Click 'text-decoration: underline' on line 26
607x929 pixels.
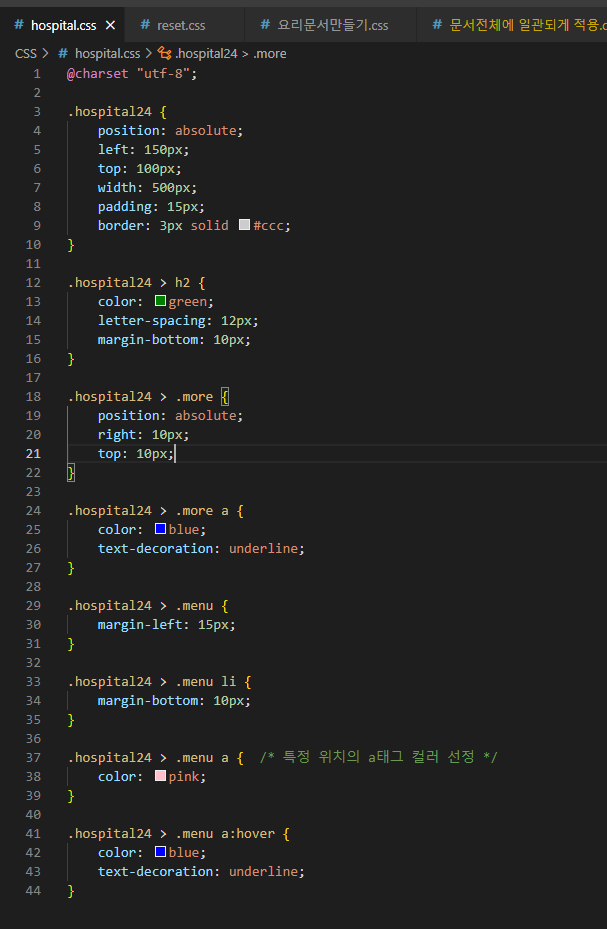[198, 548]
